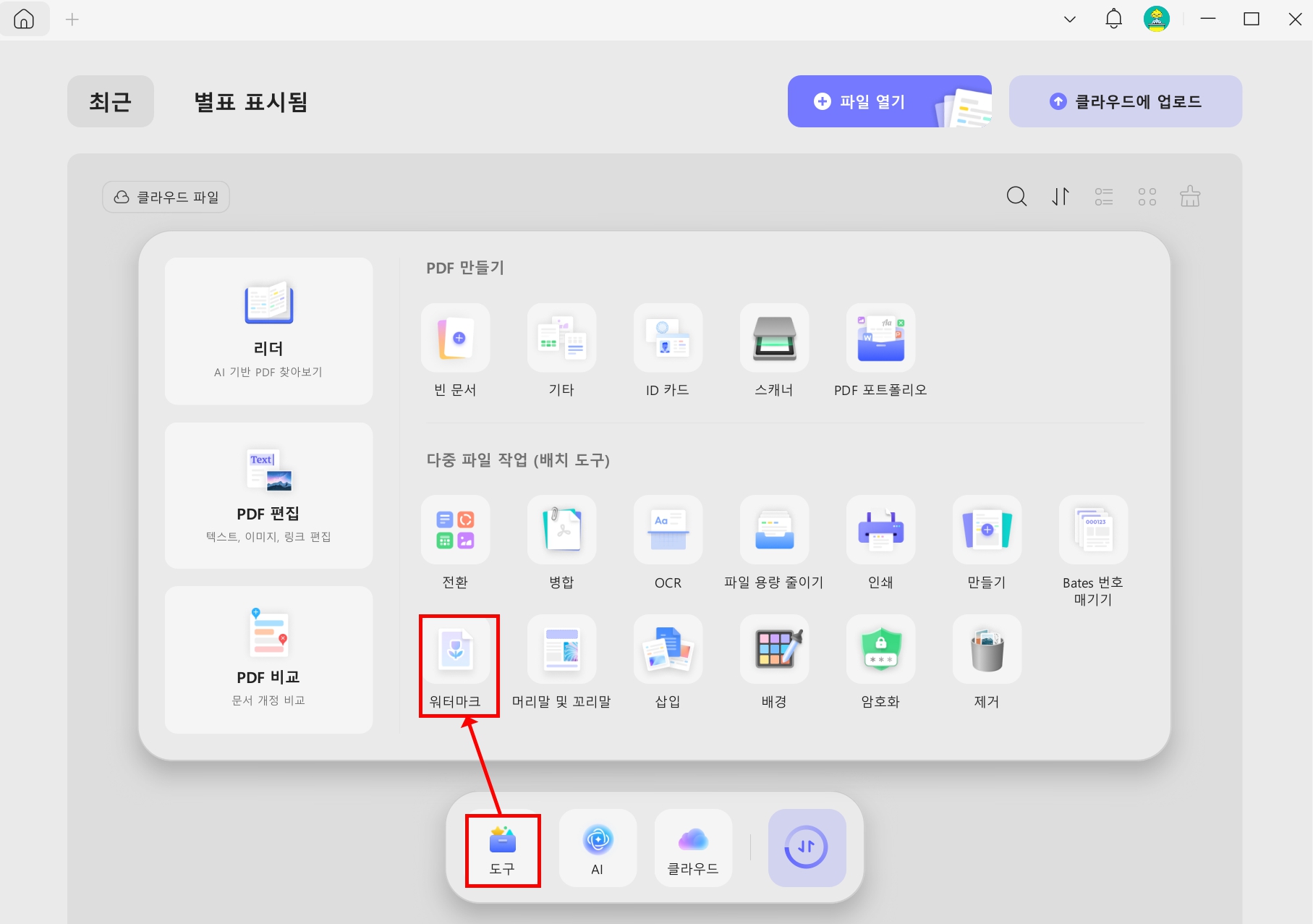Switch to the 최근 recent tab

click(x=111, y=101)
